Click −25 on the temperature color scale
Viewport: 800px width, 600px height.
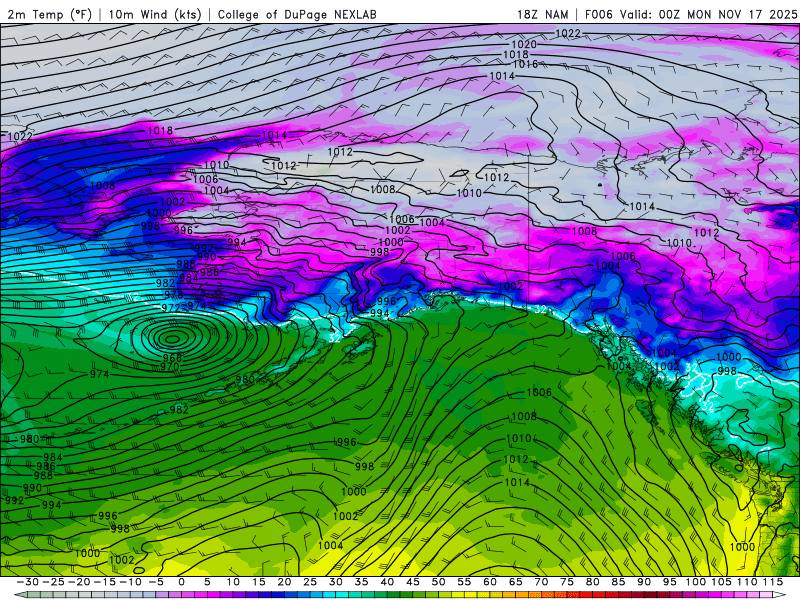tap(53, 582)
